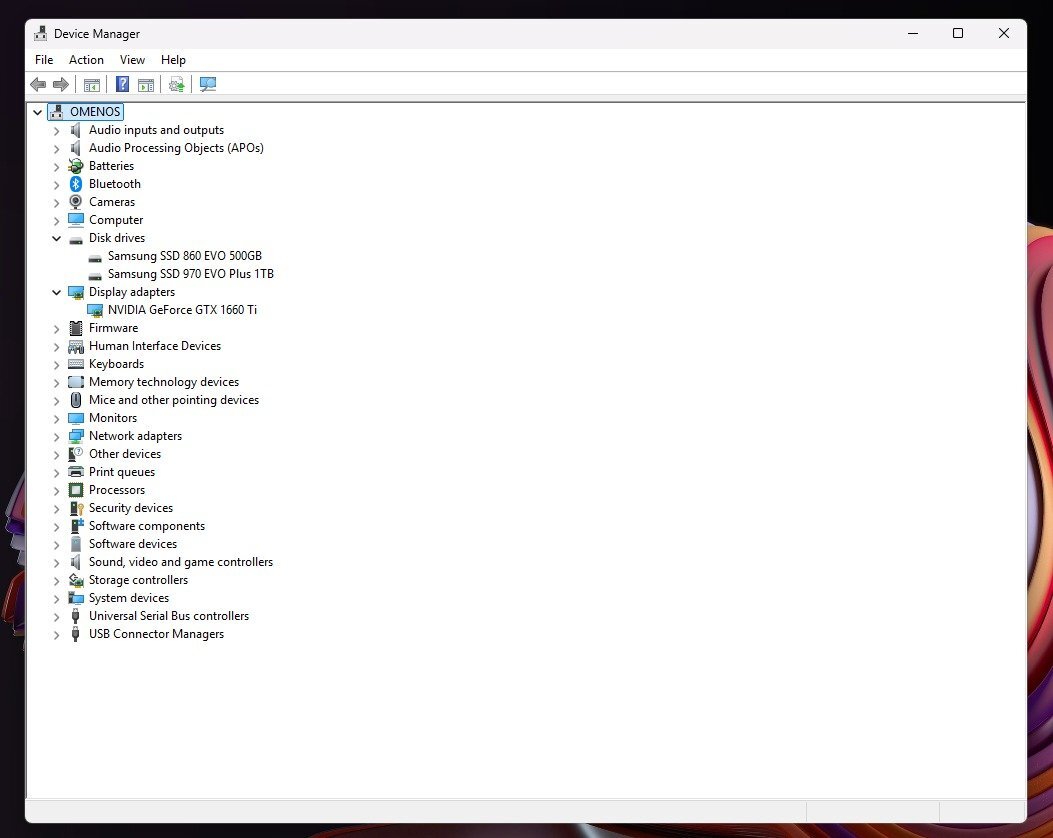
Task: Expand the System devices chevron
Action: point(56,599)
